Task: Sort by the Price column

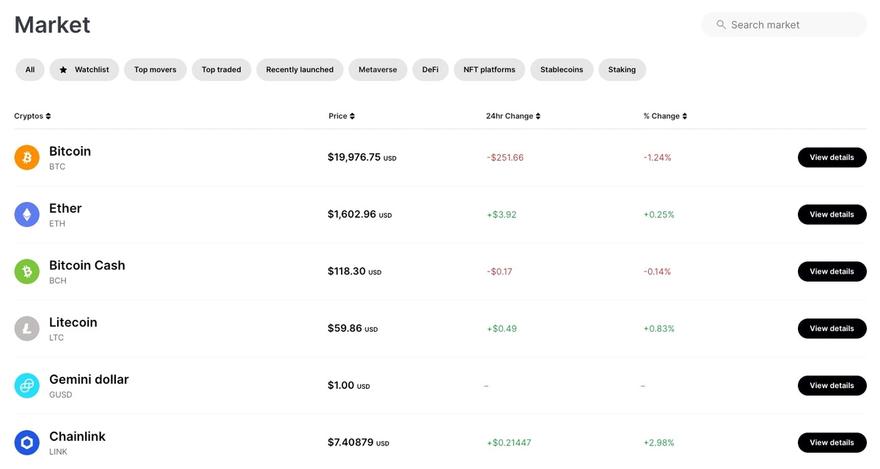Action: [x=341, y=116]
